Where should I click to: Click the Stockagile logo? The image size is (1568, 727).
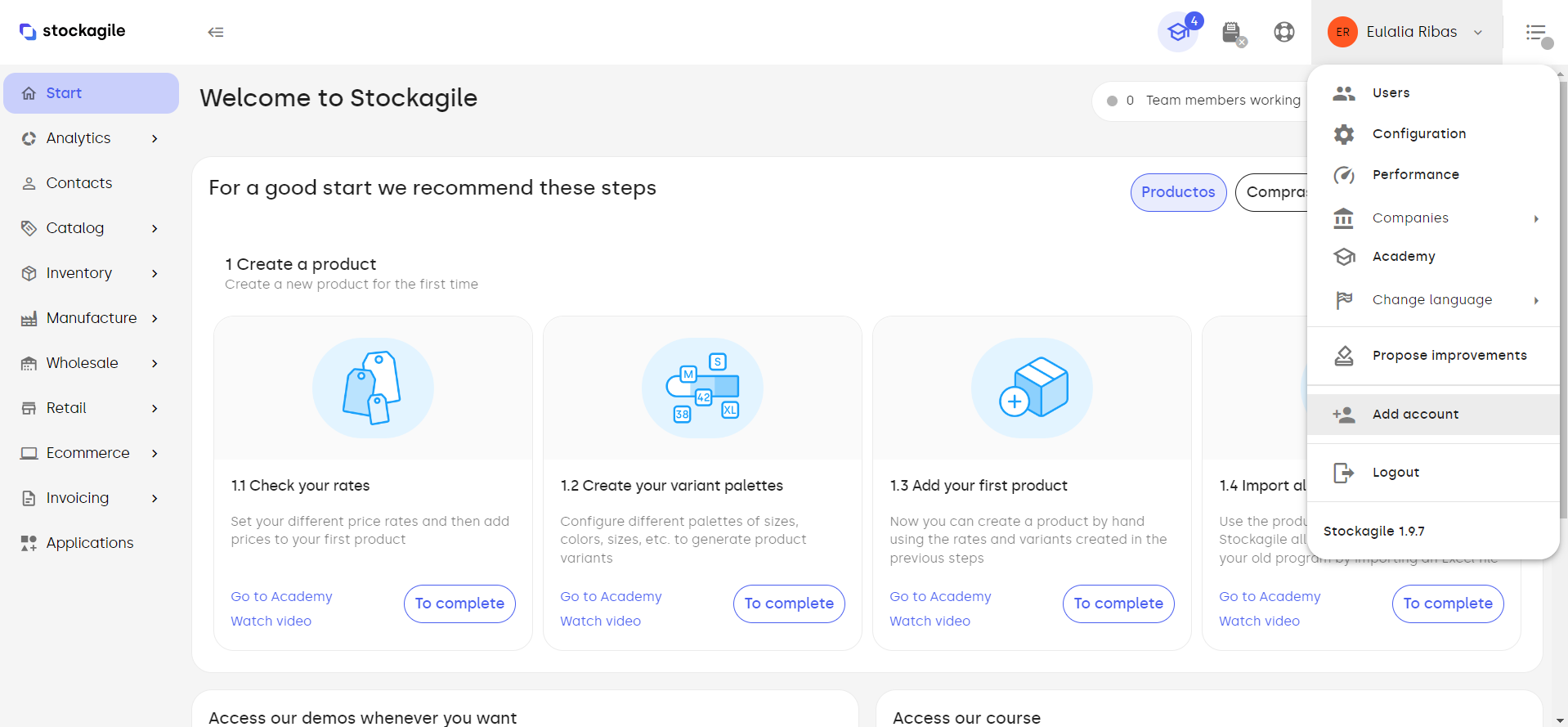72,31
